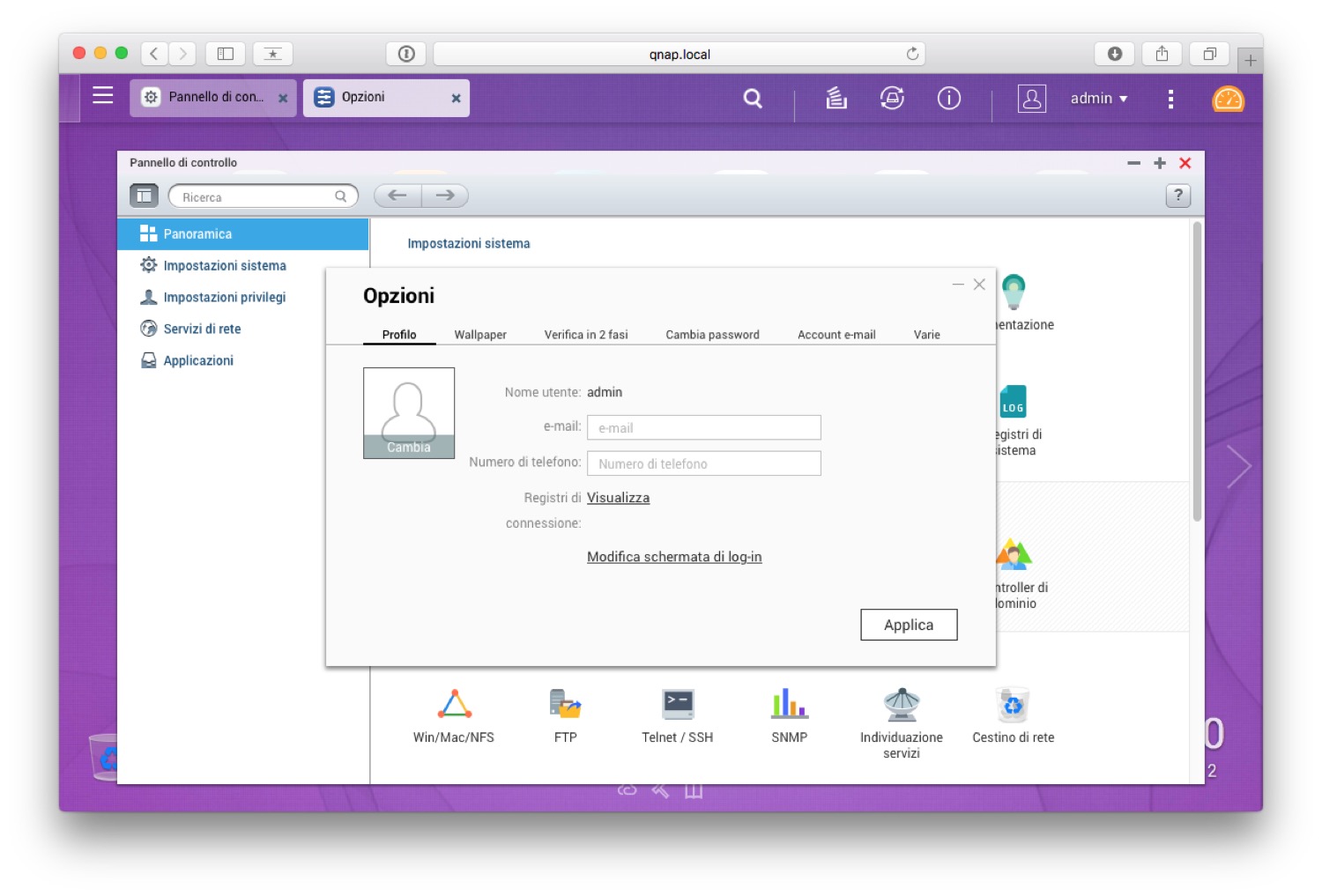Click the Safari back button
Screen dimensions: 1322x896
pos(154,54)
